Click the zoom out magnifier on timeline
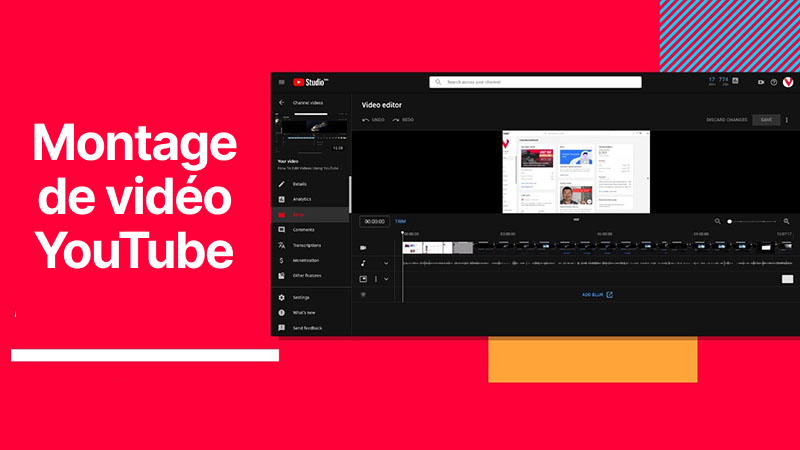Viewport: 800px width, 450px height. click(x=717, y=221)
